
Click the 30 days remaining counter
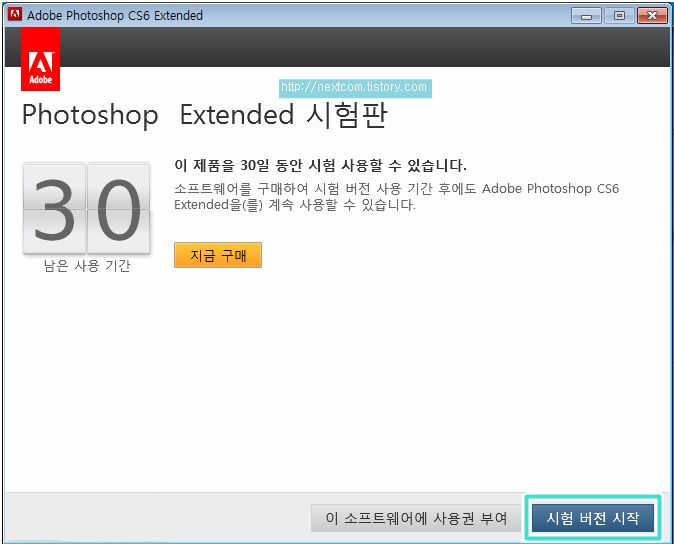[86, 208]
